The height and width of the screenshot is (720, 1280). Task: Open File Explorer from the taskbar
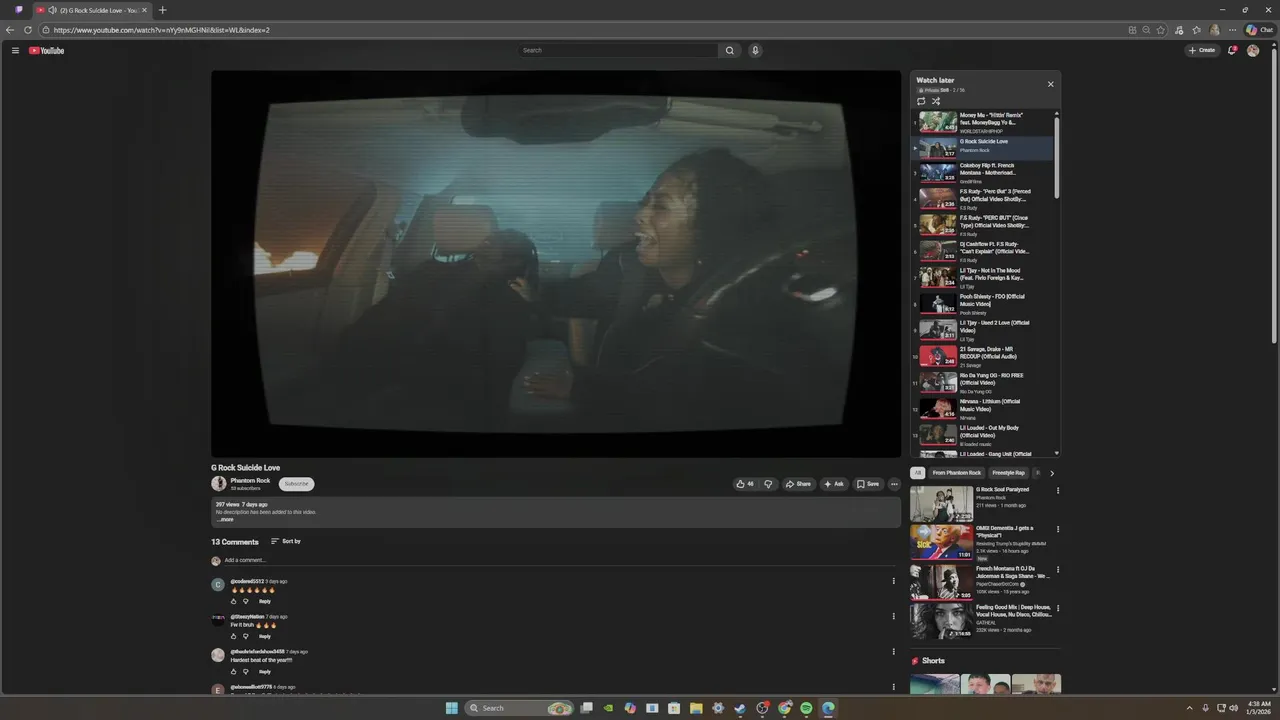(696, 708)
